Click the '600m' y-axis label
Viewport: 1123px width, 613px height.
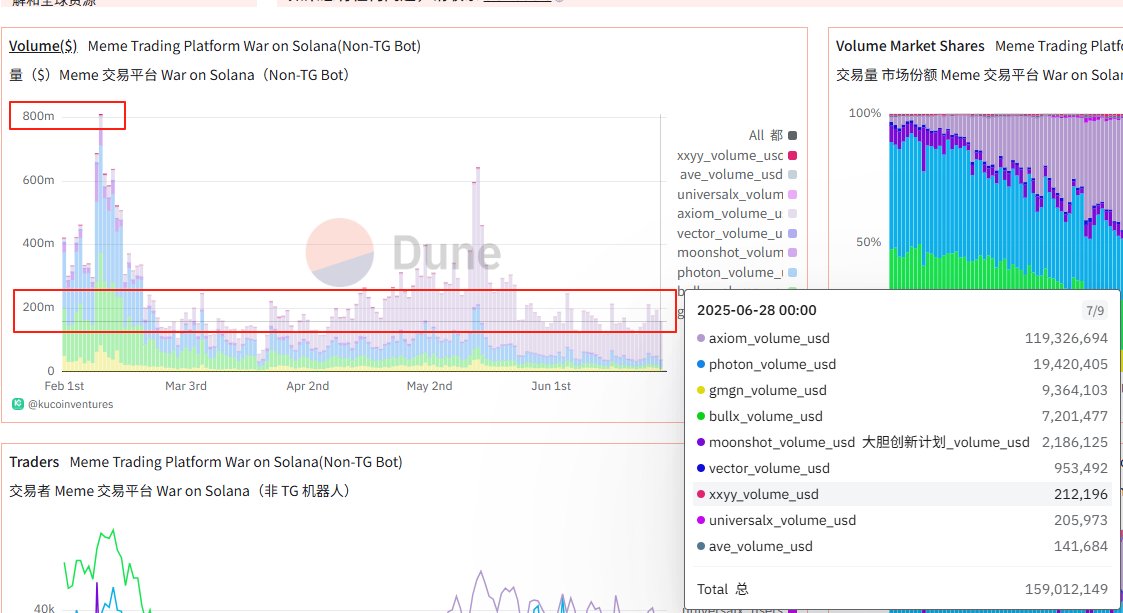click(38, 180)
